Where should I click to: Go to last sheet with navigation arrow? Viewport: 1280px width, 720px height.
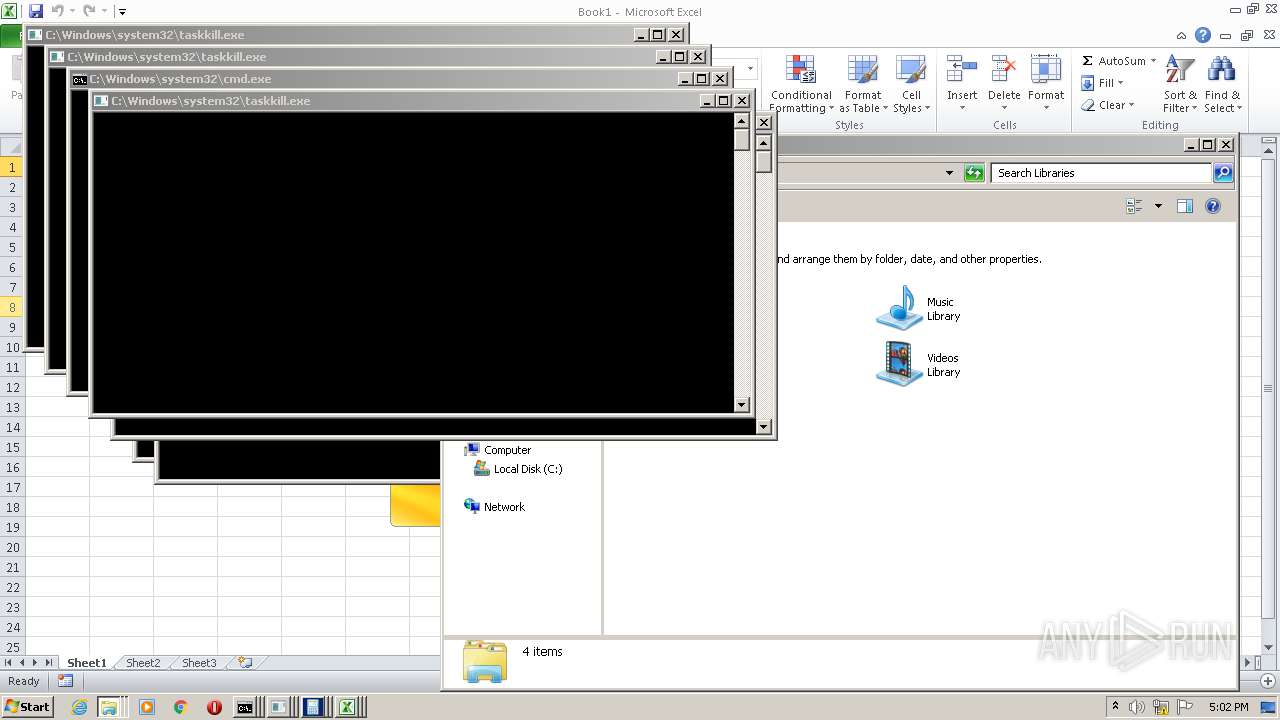pyautogui.click(x=49, y=663)
